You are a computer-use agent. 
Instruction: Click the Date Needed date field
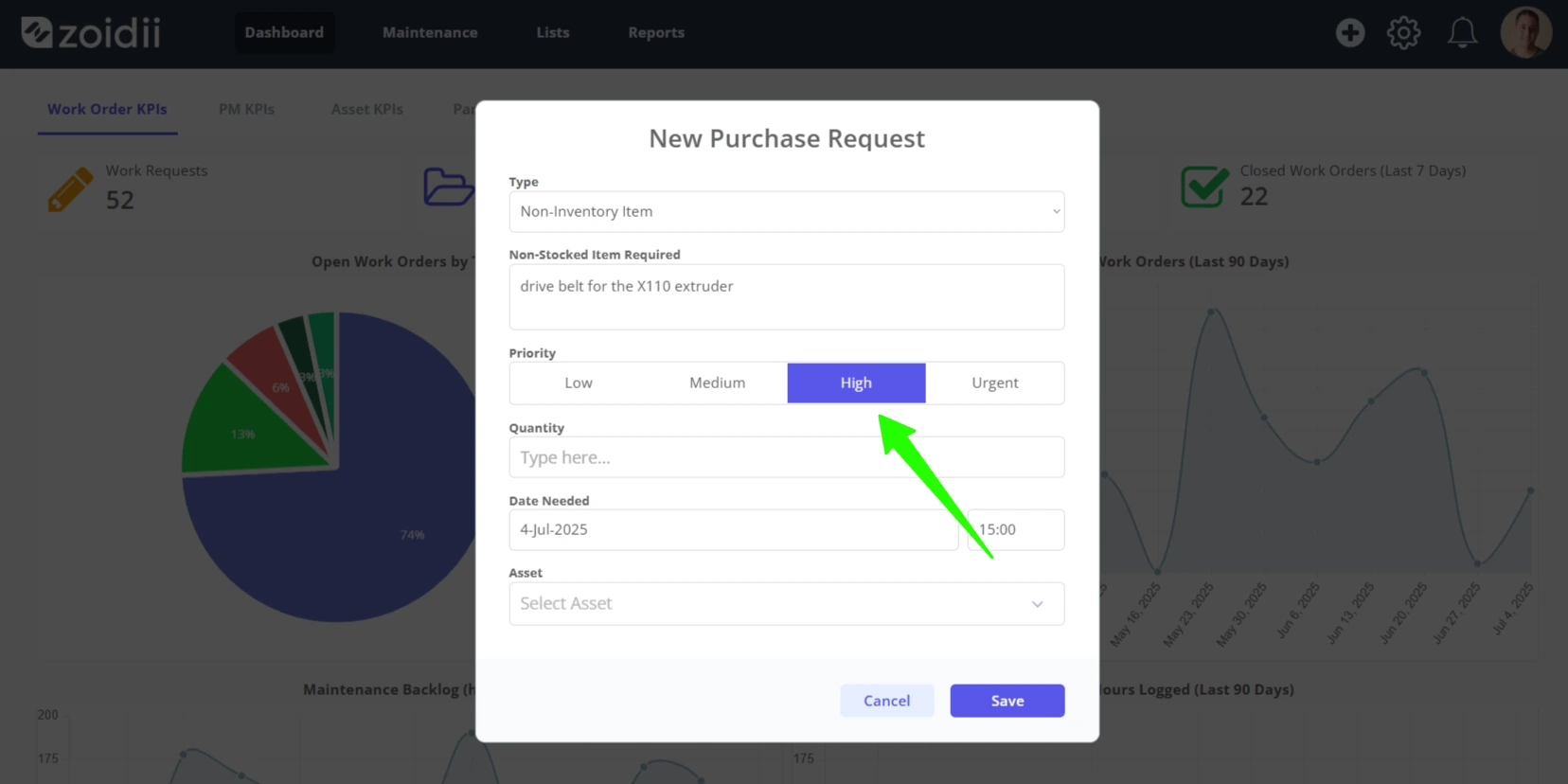pos(734,529)
